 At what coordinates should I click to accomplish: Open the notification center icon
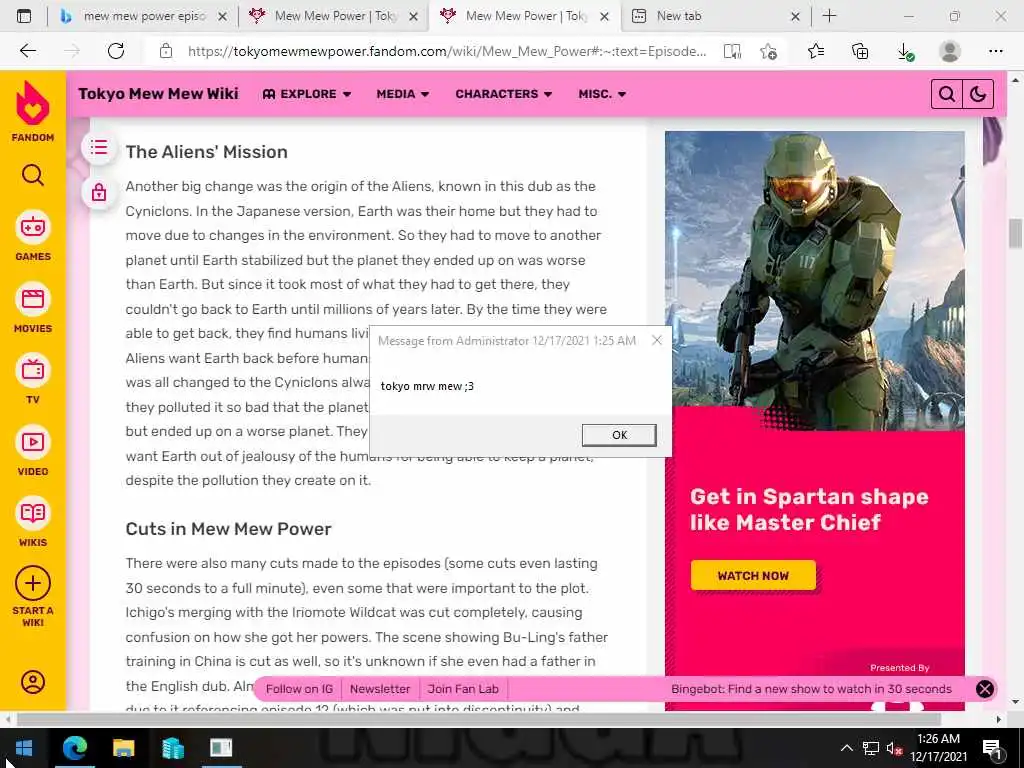993,748
